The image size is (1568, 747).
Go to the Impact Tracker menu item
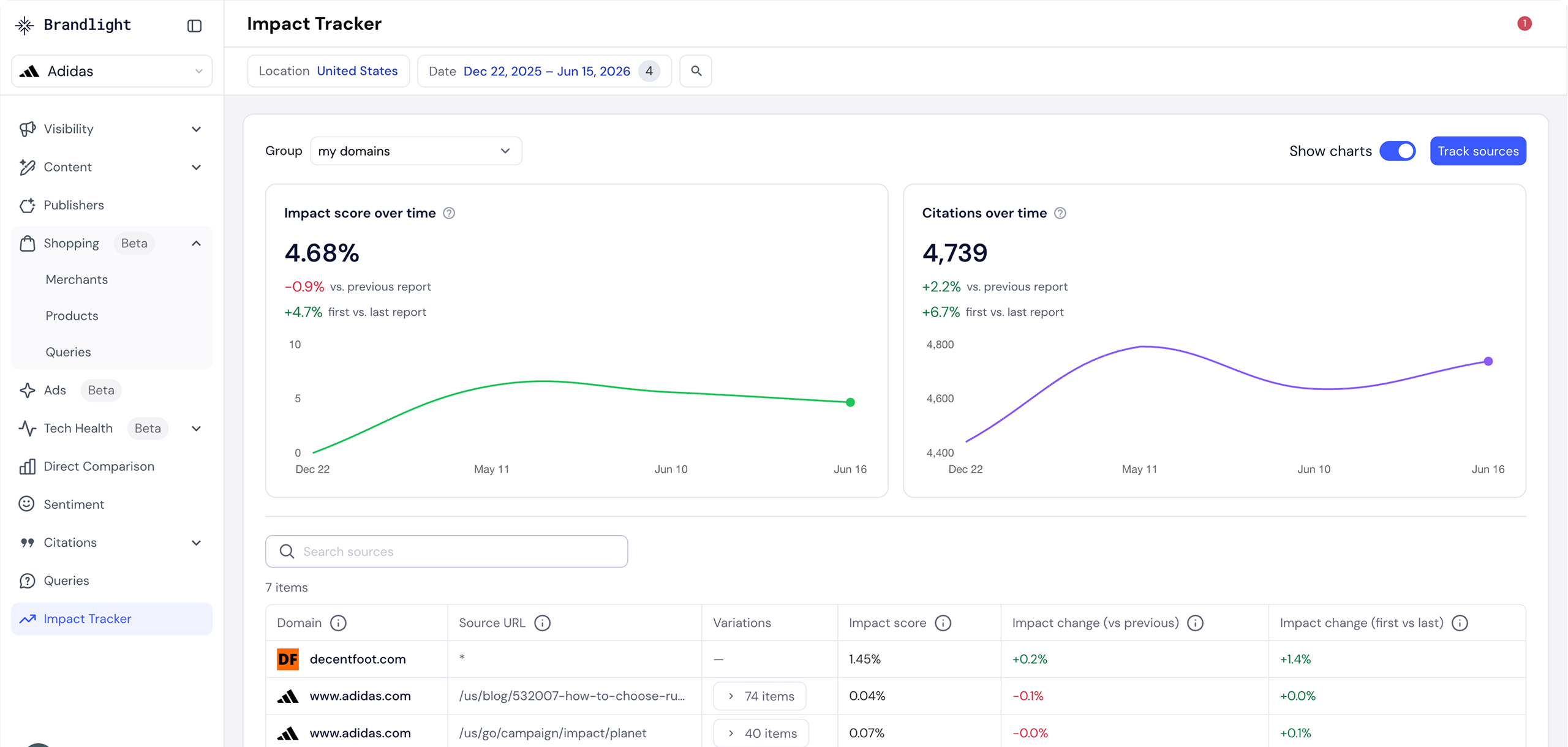point(112,618)
